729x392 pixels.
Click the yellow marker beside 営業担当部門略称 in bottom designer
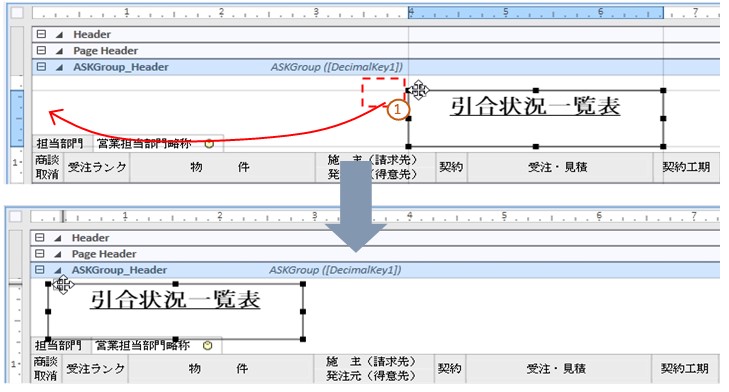pyautogui.click(x=208, y=345)
